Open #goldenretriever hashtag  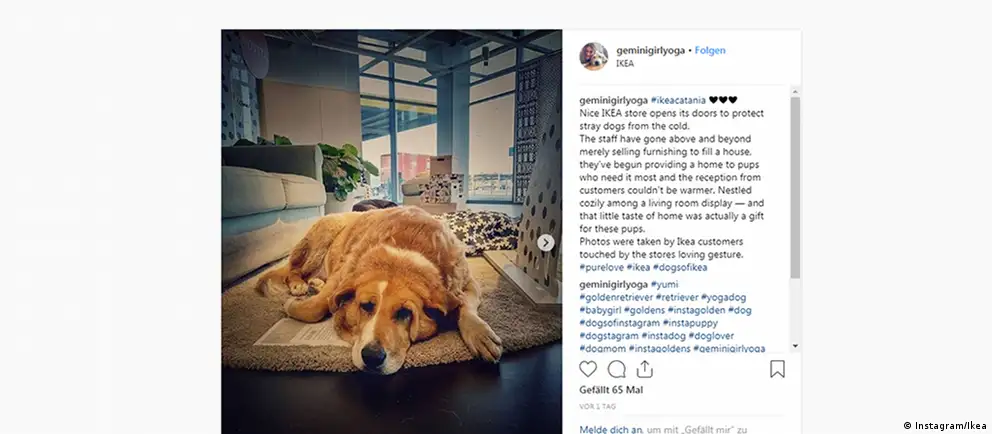(x=616, y=297)
